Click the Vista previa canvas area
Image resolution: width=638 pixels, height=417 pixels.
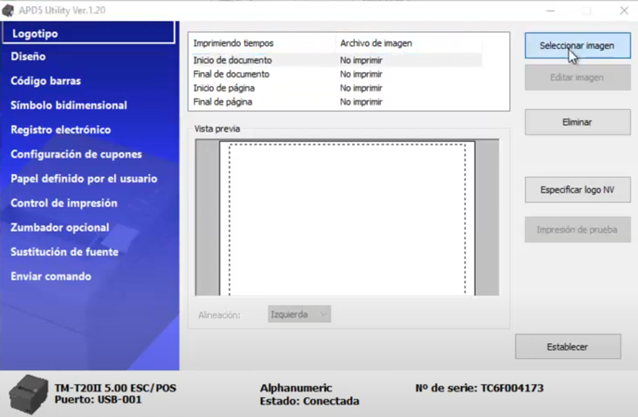[347, 218]
